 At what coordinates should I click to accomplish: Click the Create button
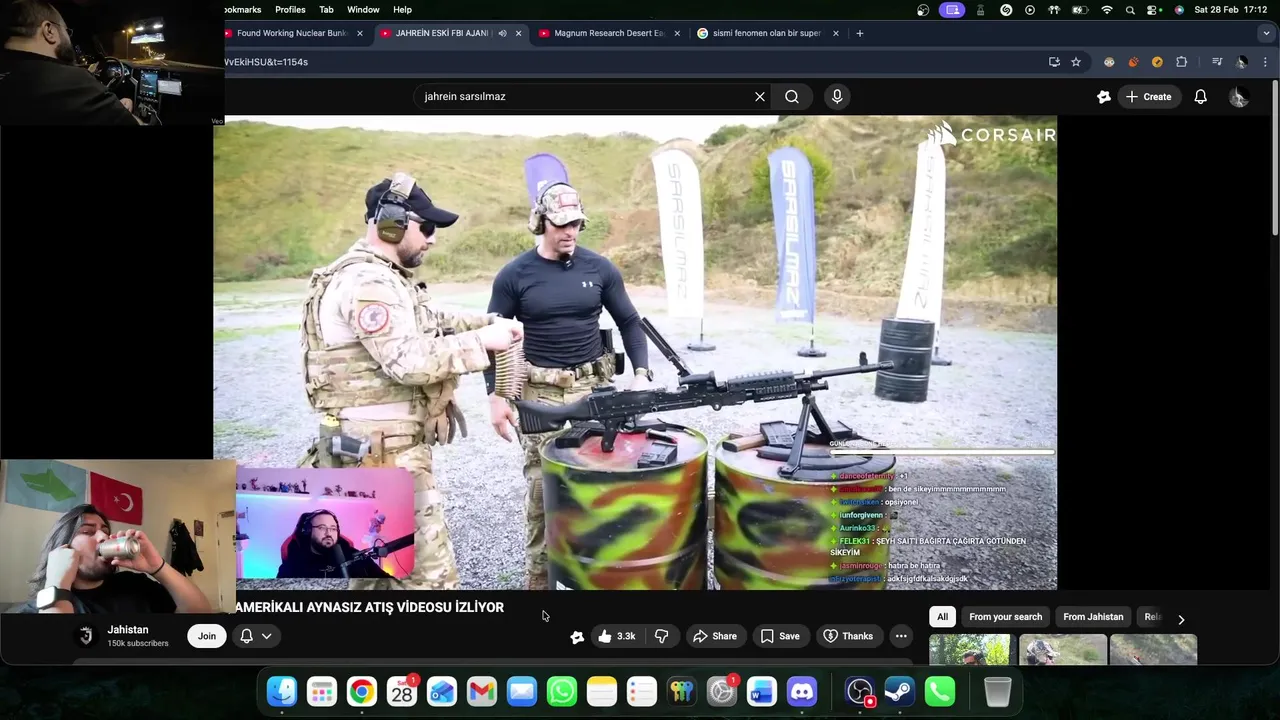tap(1148, 97)
